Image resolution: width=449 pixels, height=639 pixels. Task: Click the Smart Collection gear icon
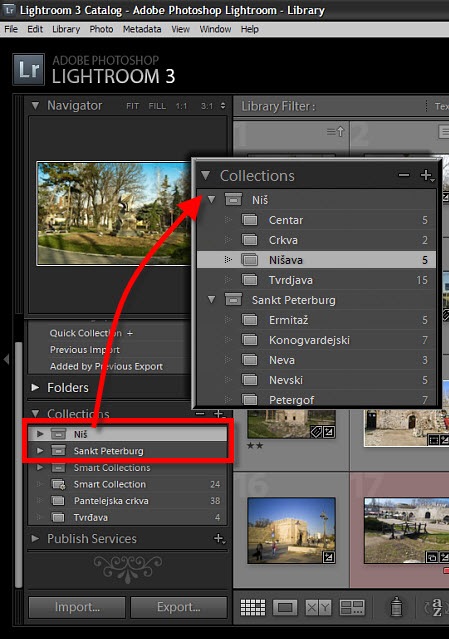click(x=58, y=484)
